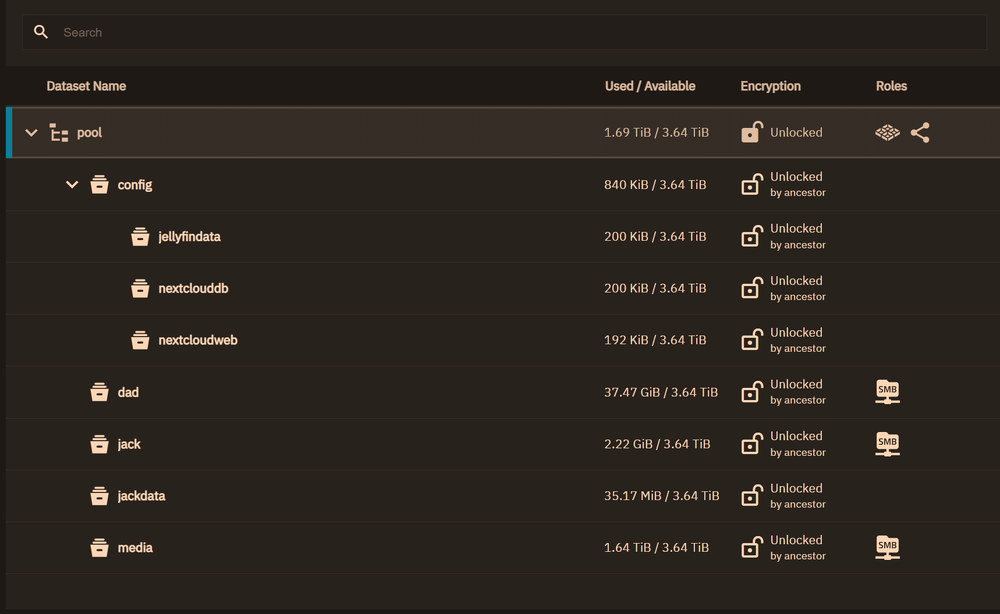Screen dimensions: 1000x614
Task: Collapse the pool dataset tree
Action: (x=31, y=133)
